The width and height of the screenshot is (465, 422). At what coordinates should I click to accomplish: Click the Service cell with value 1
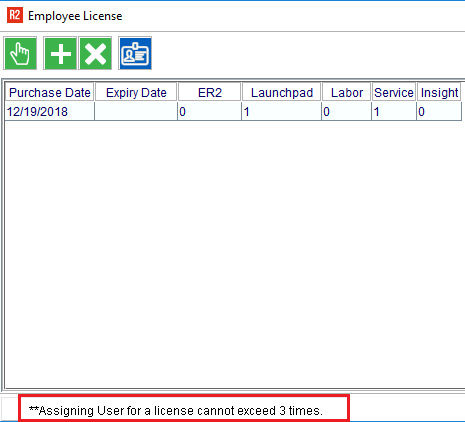click(x=394, y=111)
